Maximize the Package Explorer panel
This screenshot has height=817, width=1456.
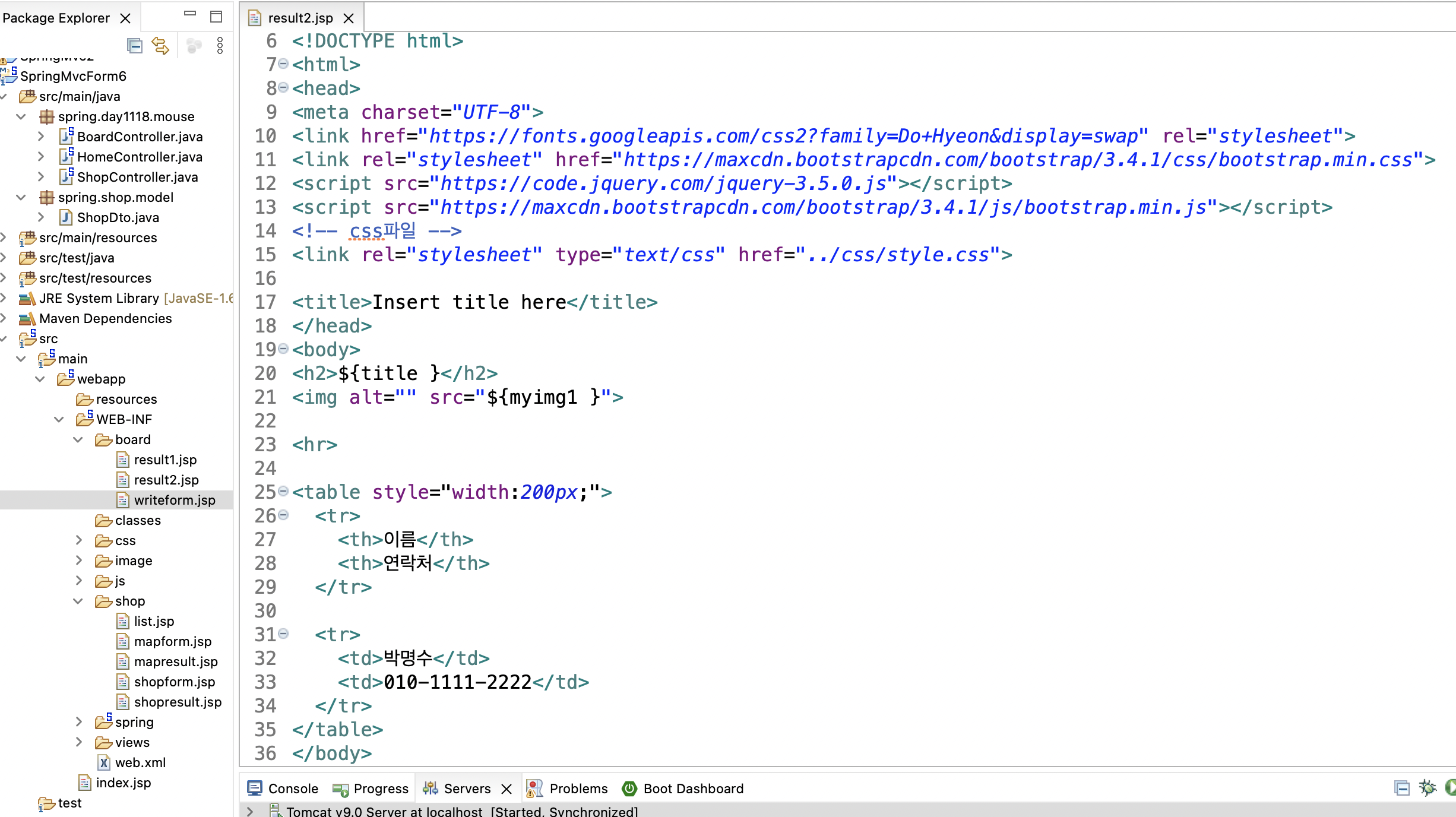[216, 17]
